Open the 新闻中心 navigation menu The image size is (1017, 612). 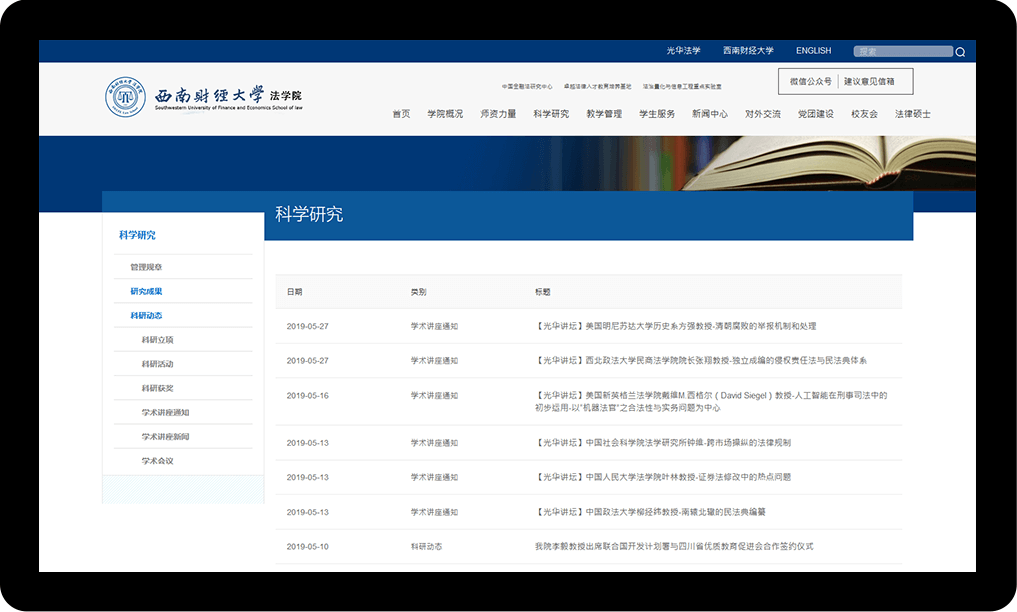pyautogui.click(x=710, y=114)
